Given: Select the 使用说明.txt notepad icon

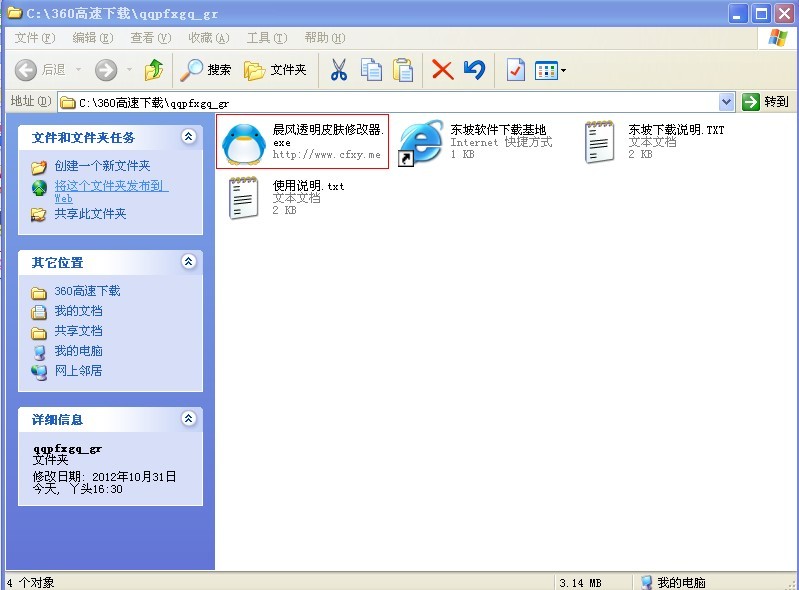Looking at the screenshot, I should click(x=243, y=198).
